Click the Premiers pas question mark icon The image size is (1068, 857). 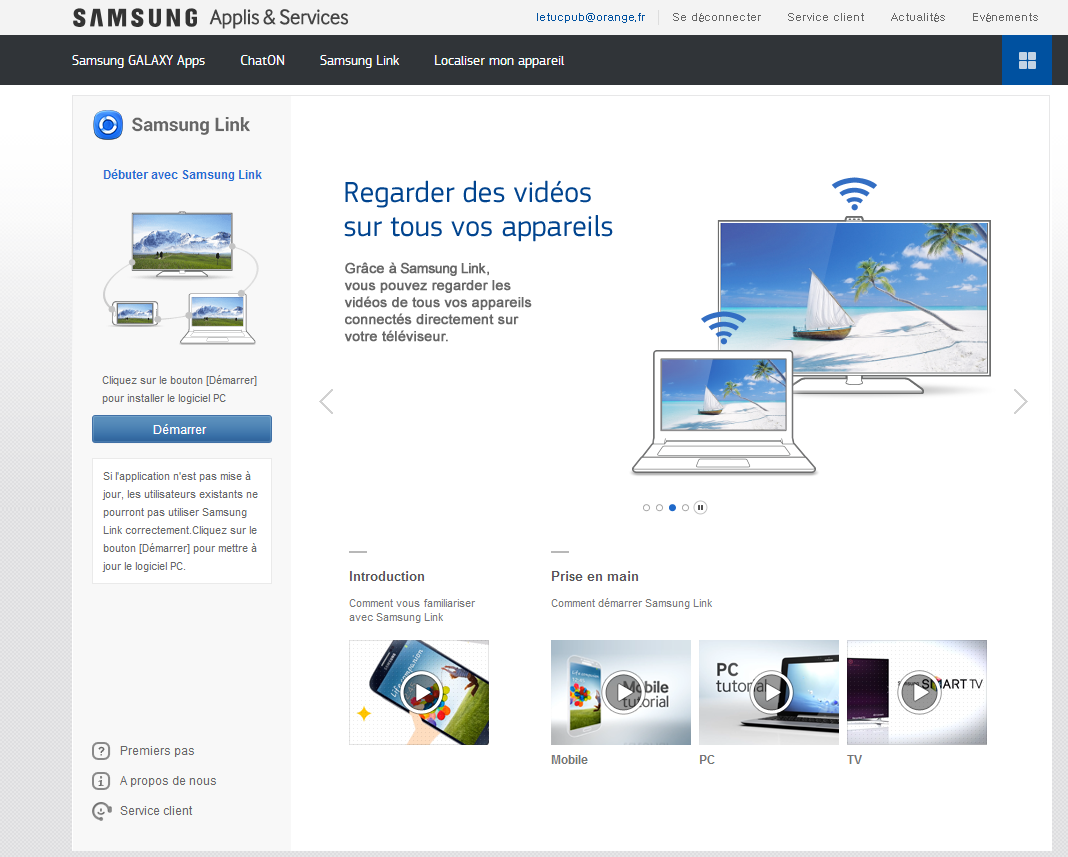pyautogui.click(x=101, y=751)
